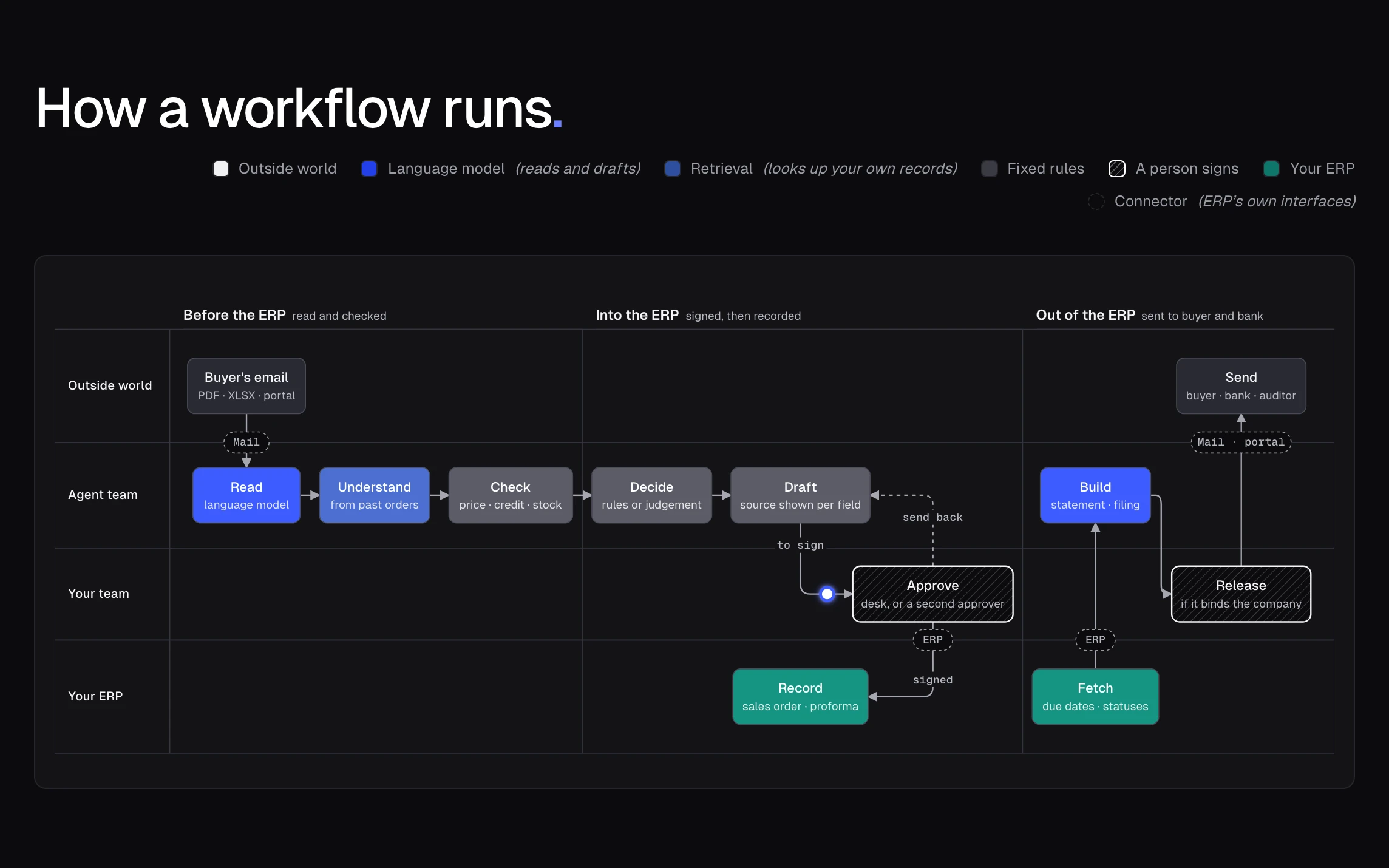Click the ERP connector pill above Fetch

1096,640
